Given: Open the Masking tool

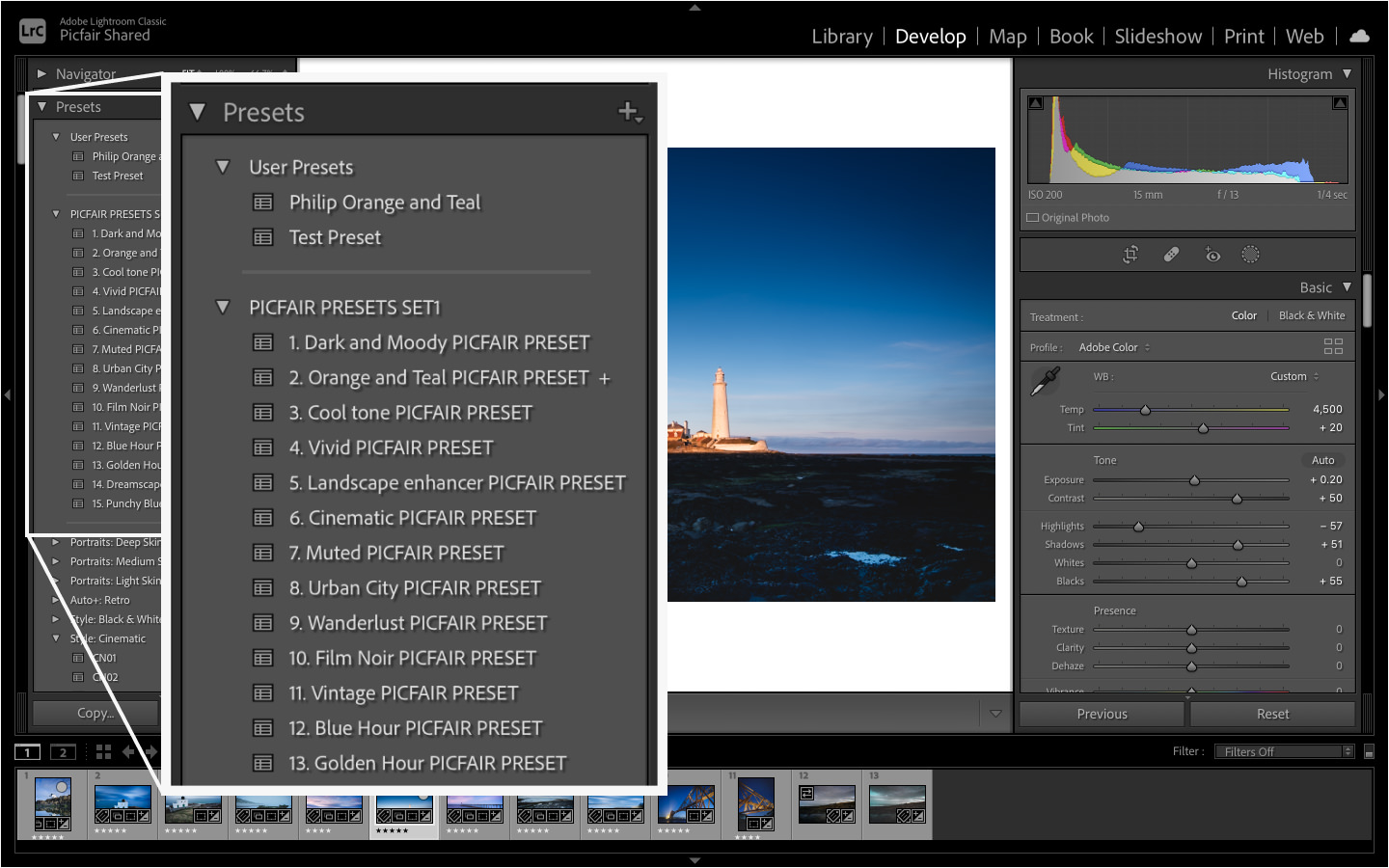Looking at the screenshot, I should [1251, 254].
